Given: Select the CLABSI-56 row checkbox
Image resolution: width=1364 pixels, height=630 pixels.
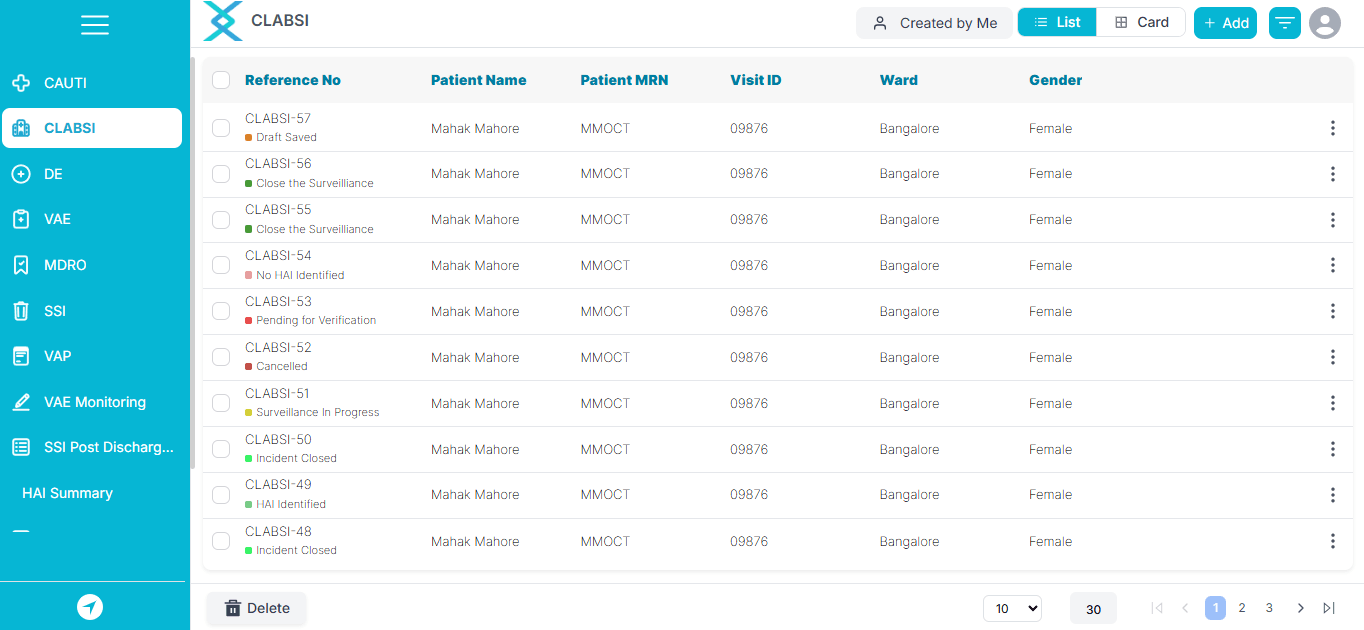Looking at the screenshot, I should (x=221, y=174).
